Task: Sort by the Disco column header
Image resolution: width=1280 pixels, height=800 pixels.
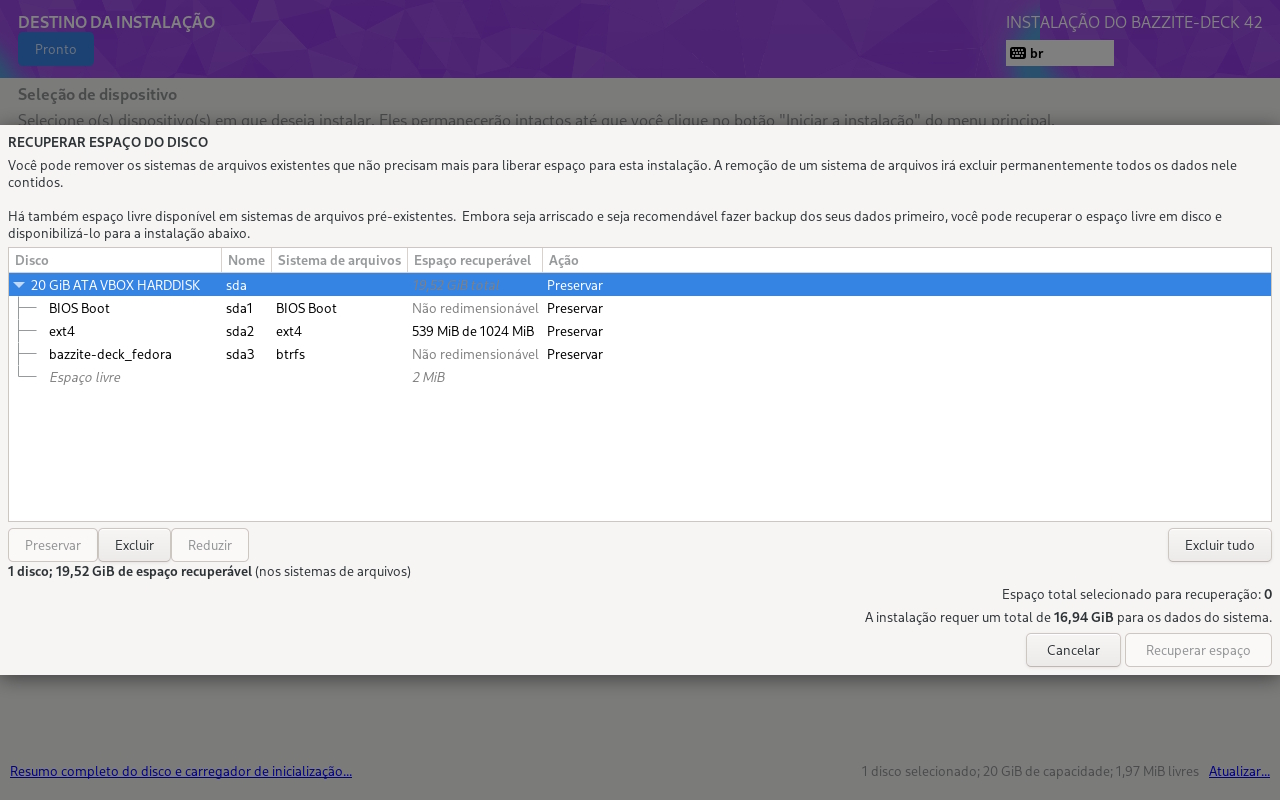Action: [x=114, y=260]
